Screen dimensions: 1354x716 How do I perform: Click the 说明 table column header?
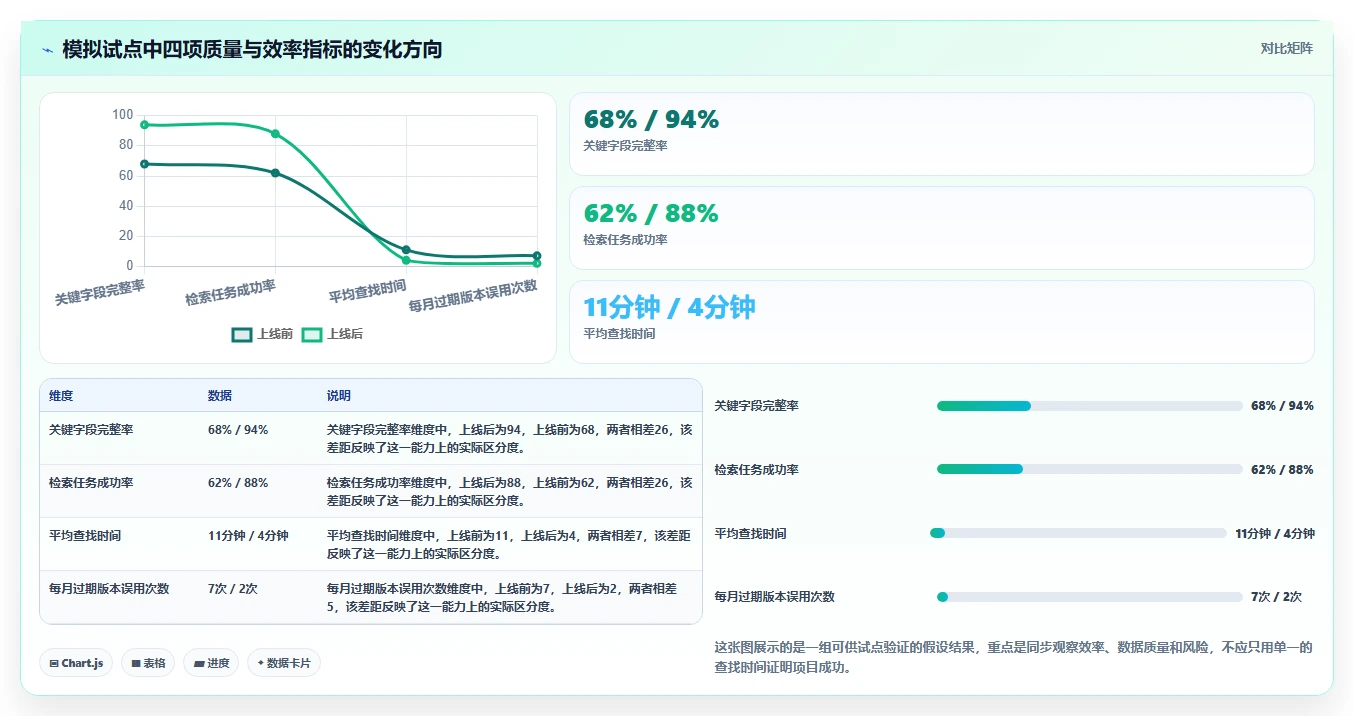click(339, 396)
